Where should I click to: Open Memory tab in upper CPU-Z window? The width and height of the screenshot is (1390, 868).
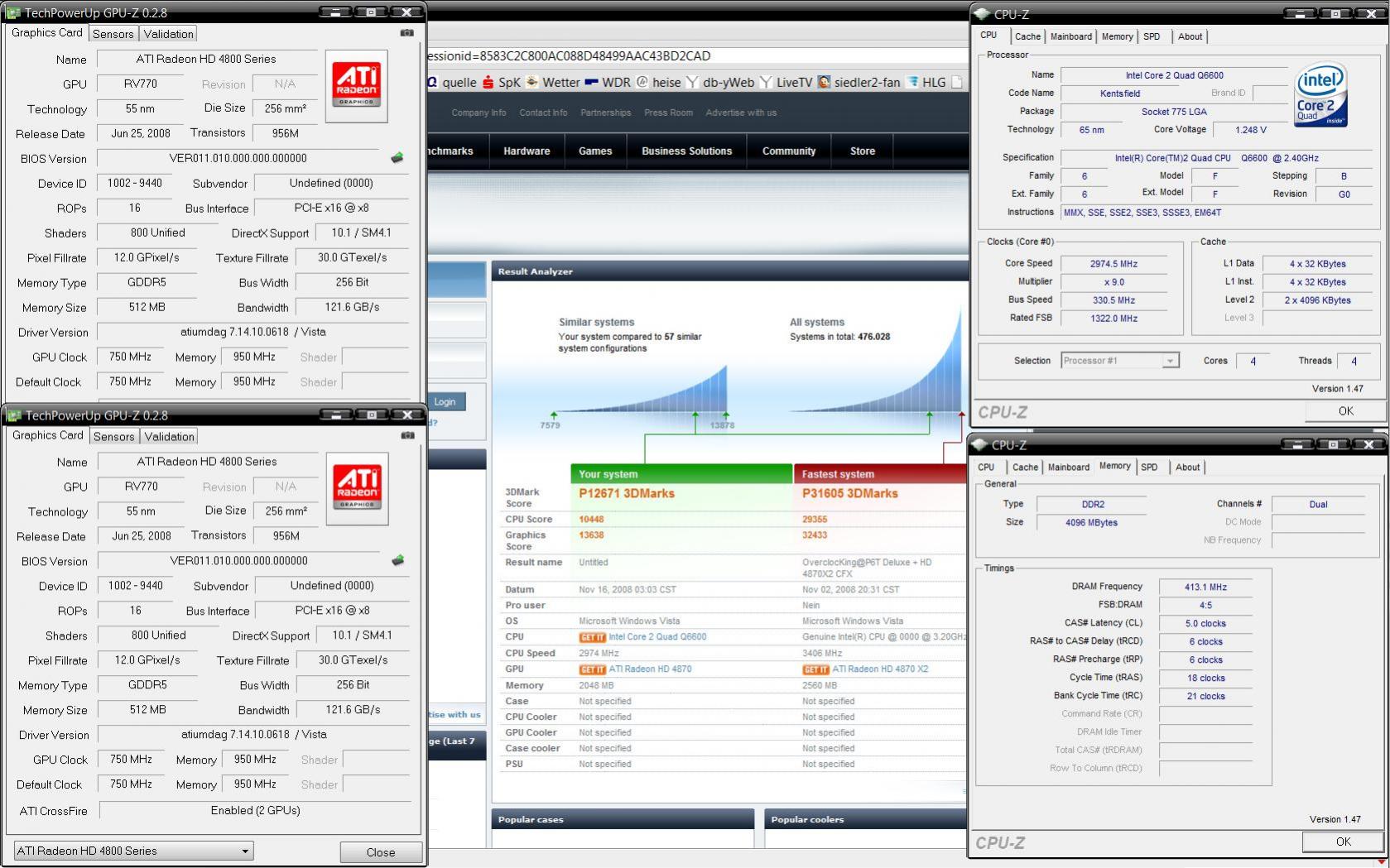coord(1117,36)
